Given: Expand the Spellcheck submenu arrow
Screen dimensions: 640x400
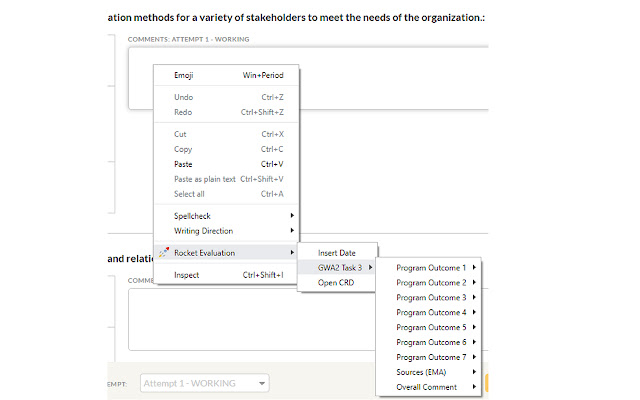Looking at the screenshot, I should tap(292, 216).
